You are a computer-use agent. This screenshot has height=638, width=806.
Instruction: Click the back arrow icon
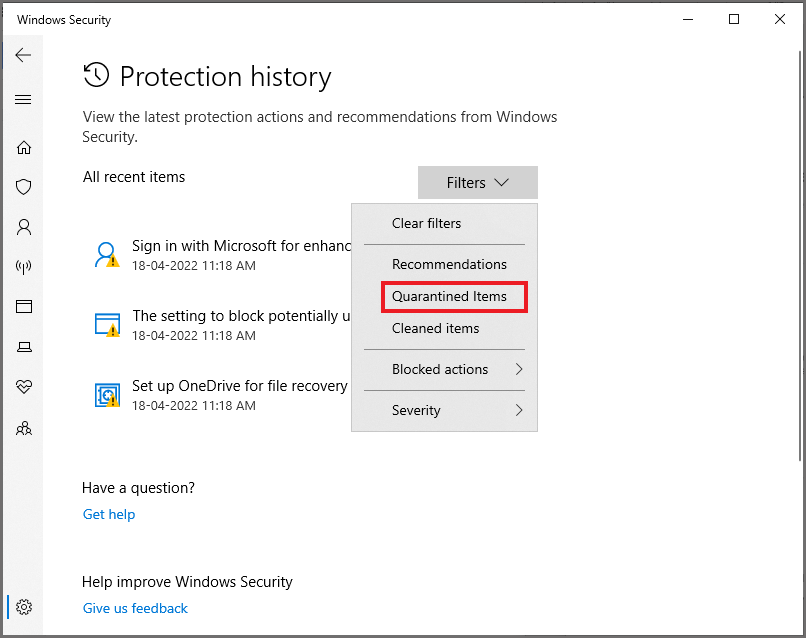(23, 55)
